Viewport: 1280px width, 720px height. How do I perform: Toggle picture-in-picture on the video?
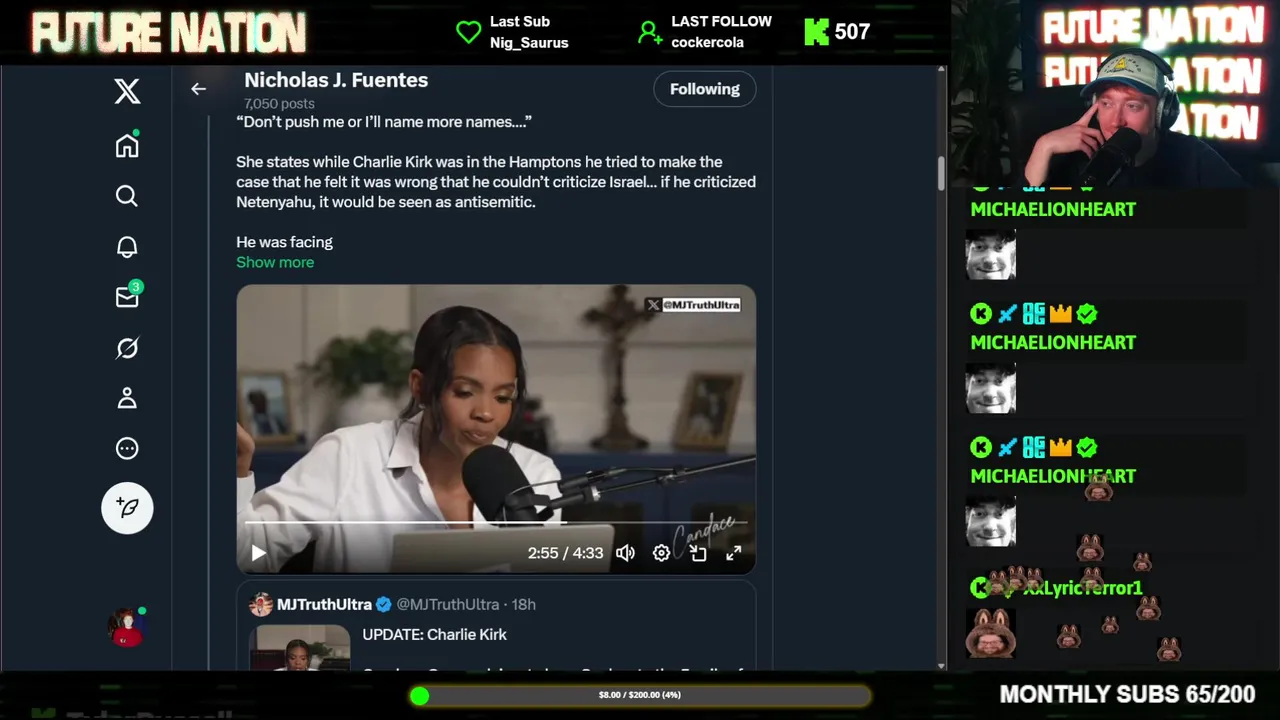tap(698, 553)
